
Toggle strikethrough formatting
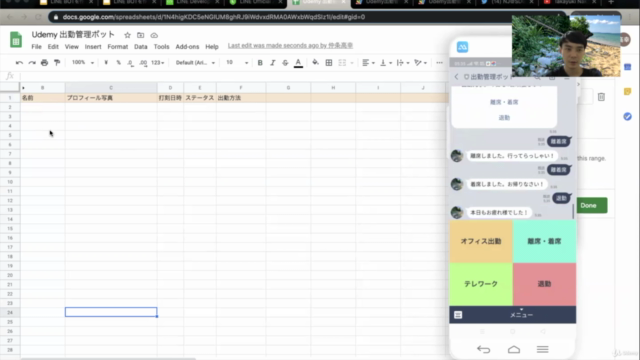(x=285, y=63)
